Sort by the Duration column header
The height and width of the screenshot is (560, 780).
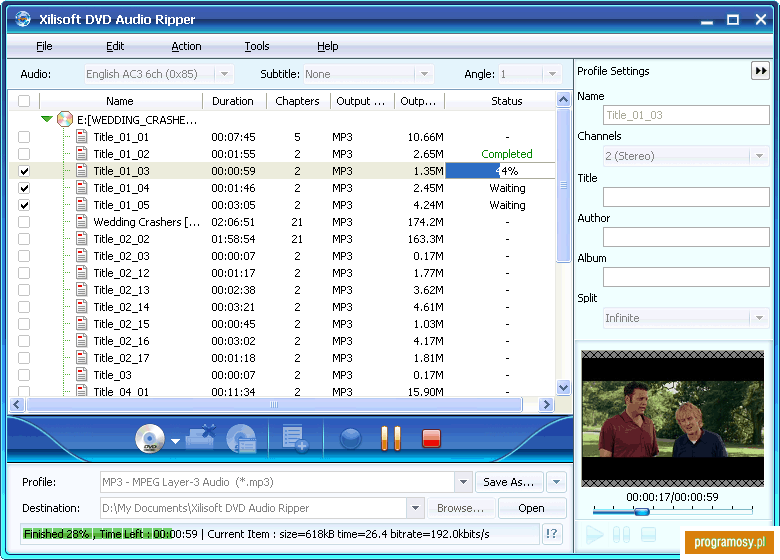[x=233, y=101]
